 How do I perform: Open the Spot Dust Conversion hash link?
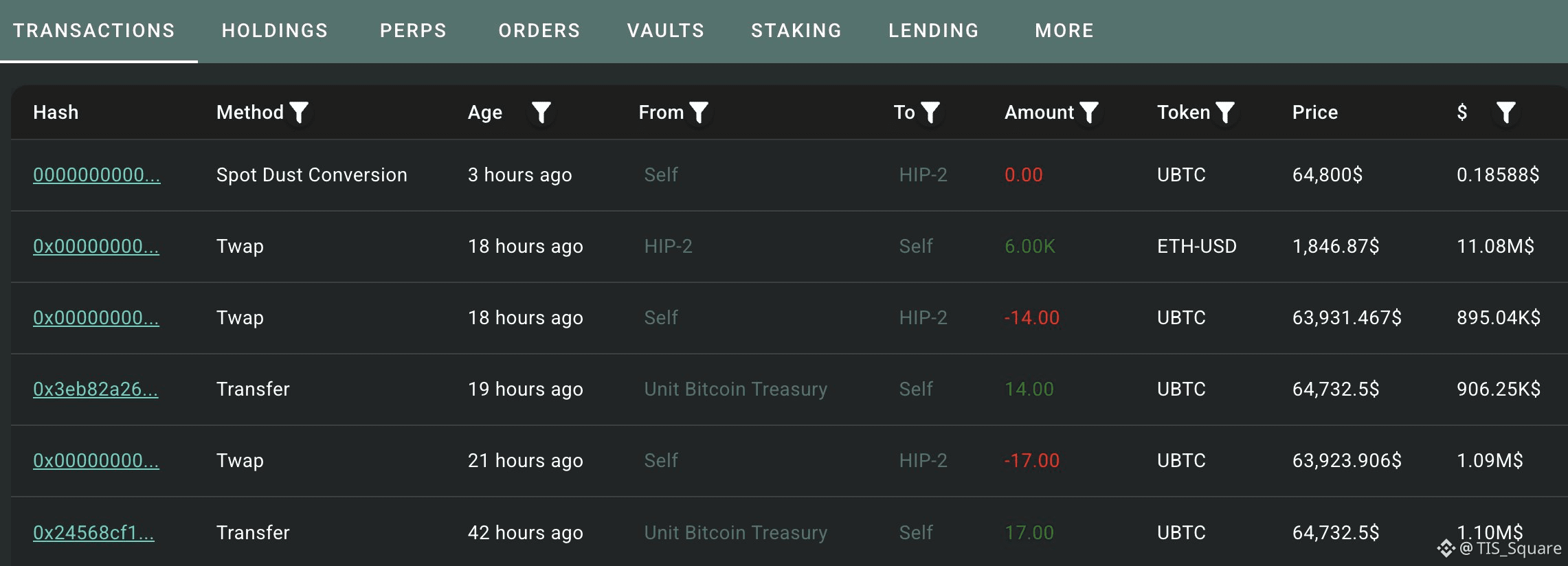[x=97, y=175]
